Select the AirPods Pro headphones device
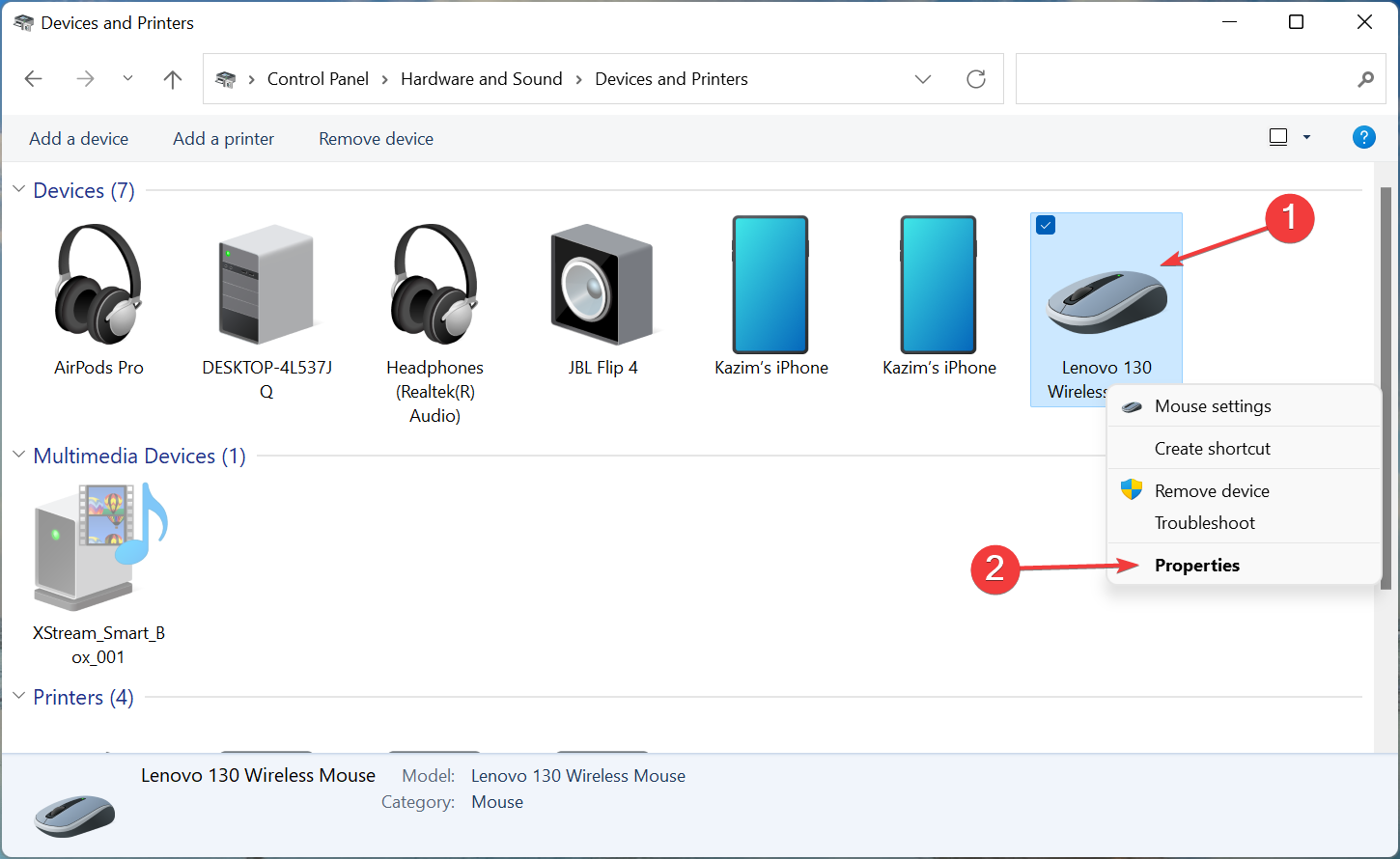The image size is (1400, 859). coord(98,299)
